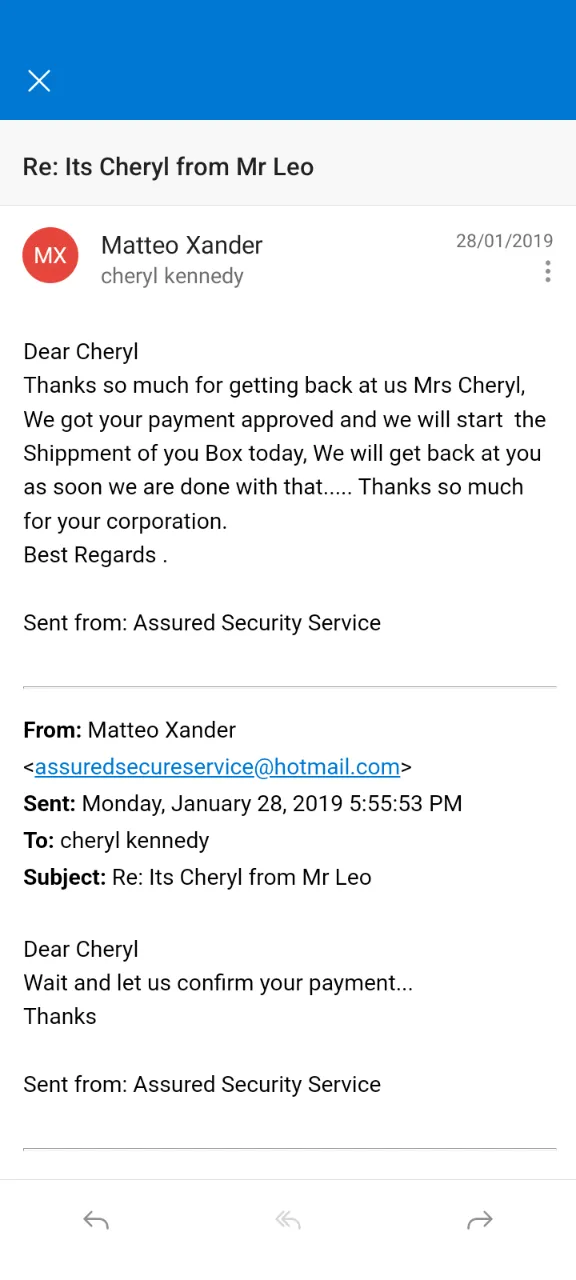Open the three-dot more options menu

click(547, 271)
